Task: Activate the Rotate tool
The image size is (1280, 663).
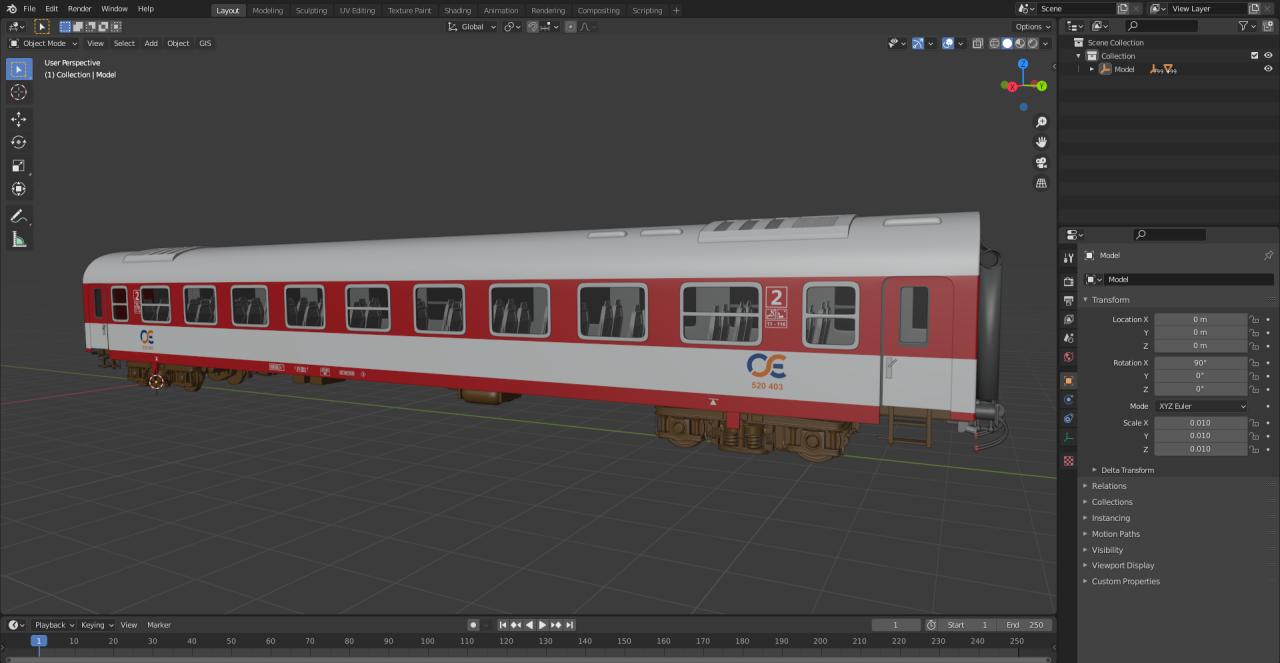Action: 18,142
